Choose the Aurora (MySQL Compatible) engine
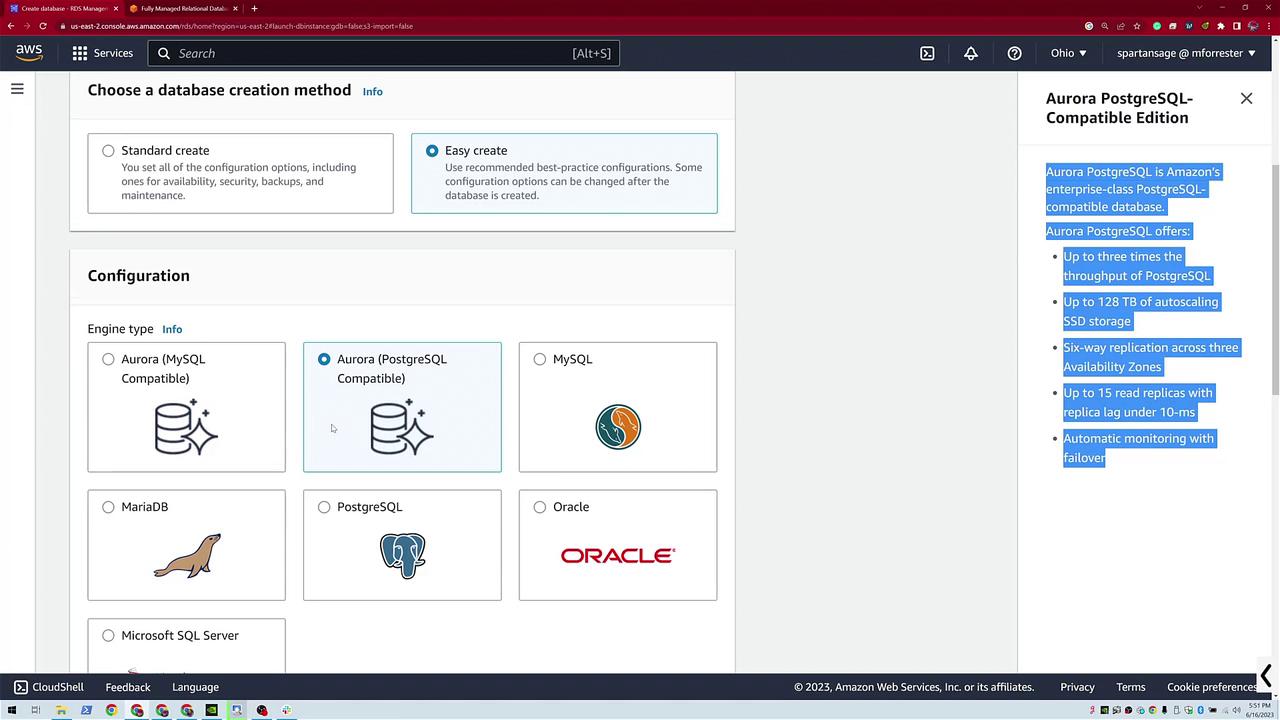 (108, 359)
